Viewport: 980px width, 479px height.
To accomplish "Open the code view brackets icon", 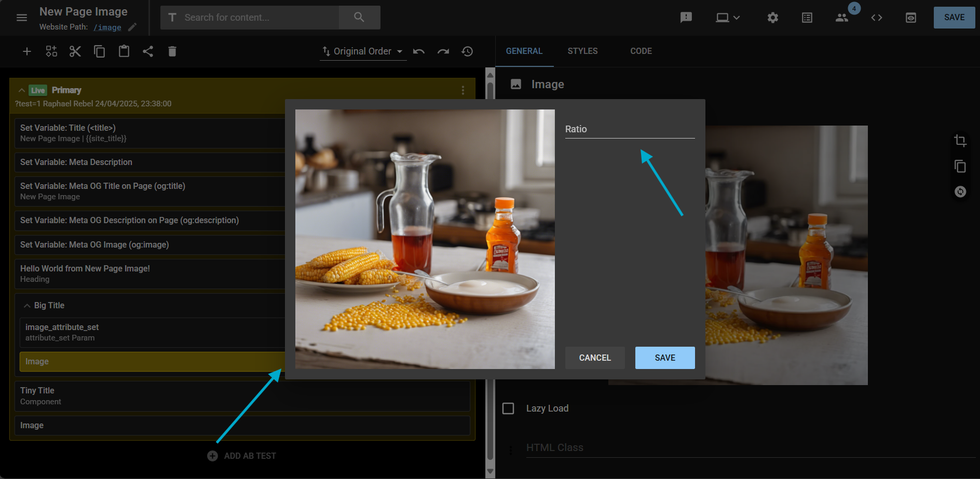I will 877,18.
